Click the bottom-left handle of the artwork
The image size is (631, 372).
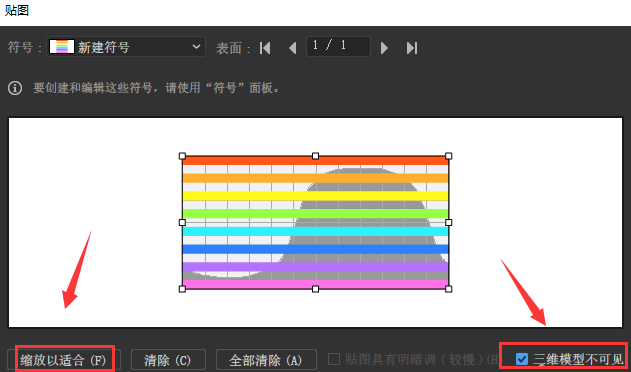tap(182, 289)
